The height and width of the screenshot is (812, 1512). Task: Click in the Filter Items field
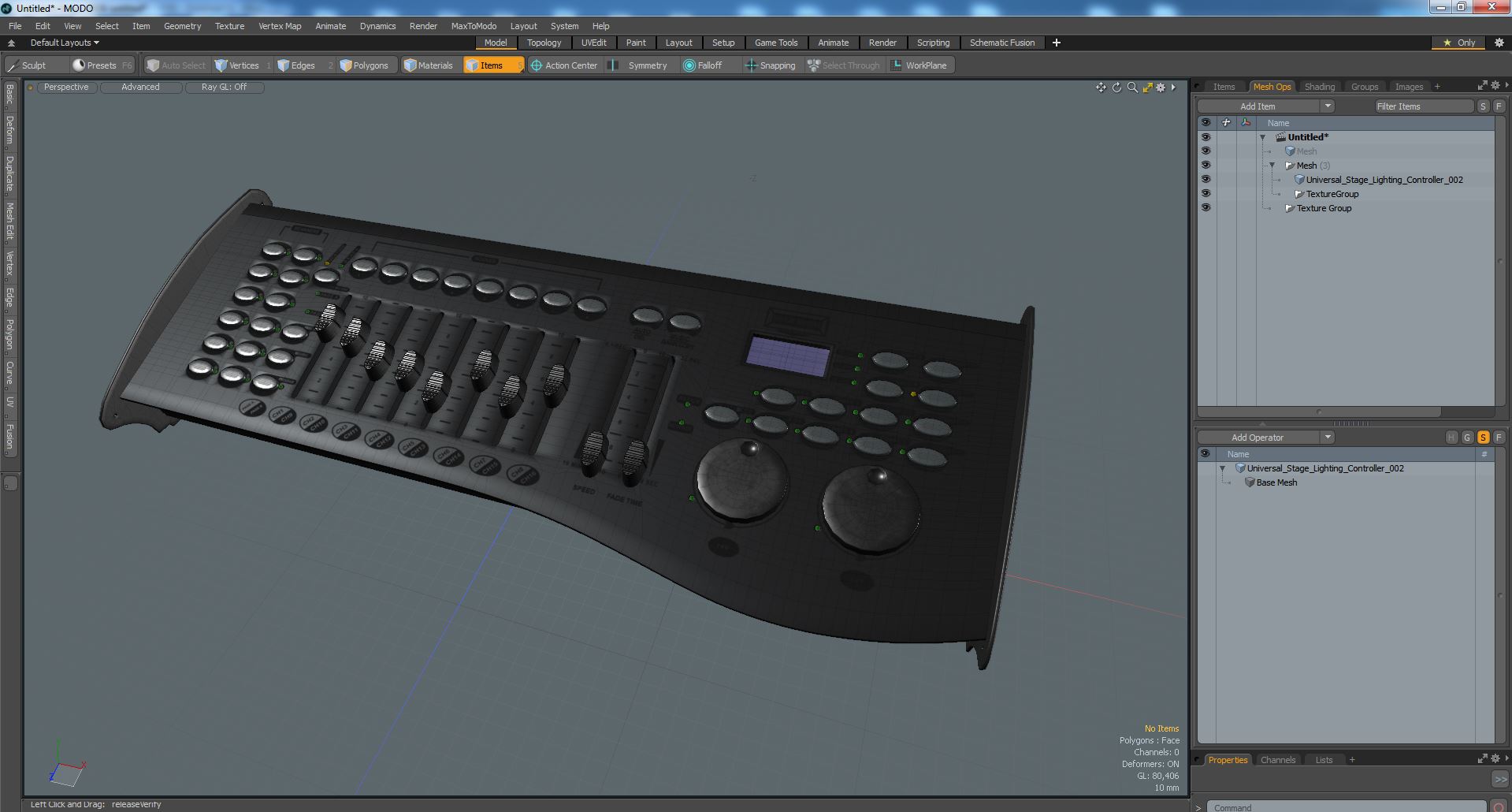1424,106
